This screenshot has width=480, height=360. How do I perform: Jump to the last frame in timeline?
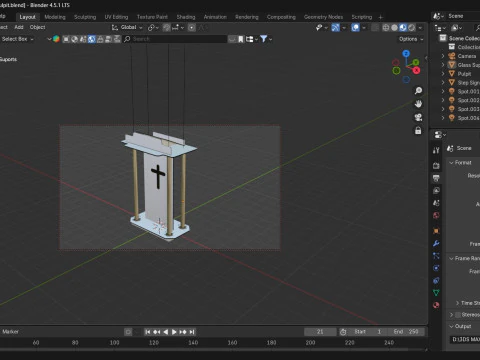[x=192, y=332]
